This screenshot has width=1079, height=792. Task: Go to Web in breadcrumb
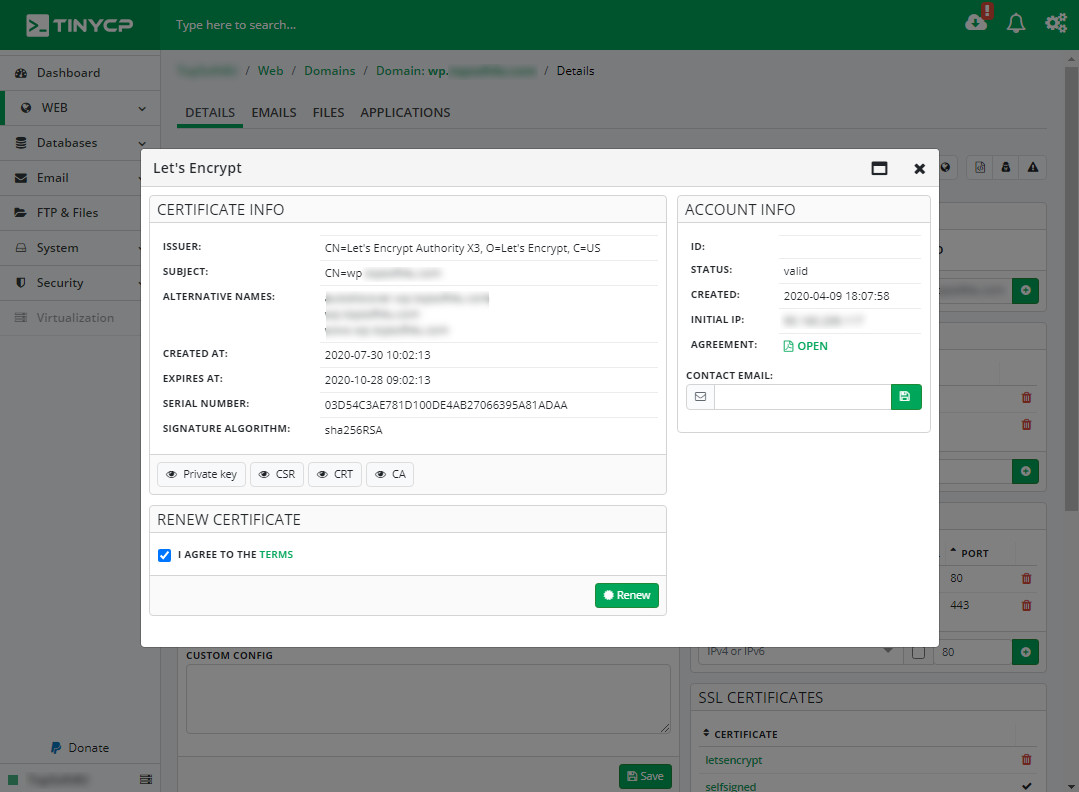pos(270,71)
